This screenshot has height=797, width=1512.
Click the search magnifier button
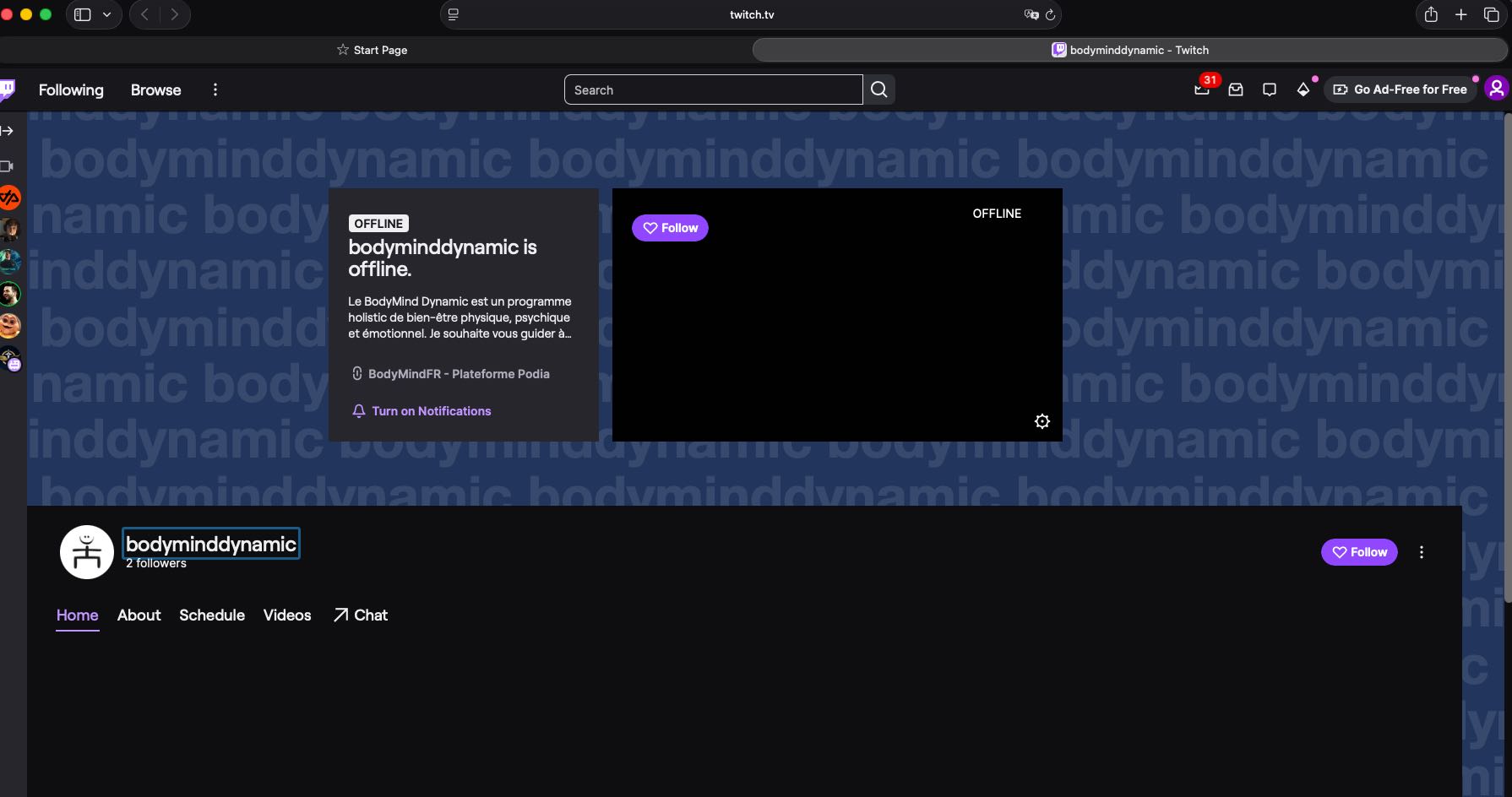pos(878,89)
